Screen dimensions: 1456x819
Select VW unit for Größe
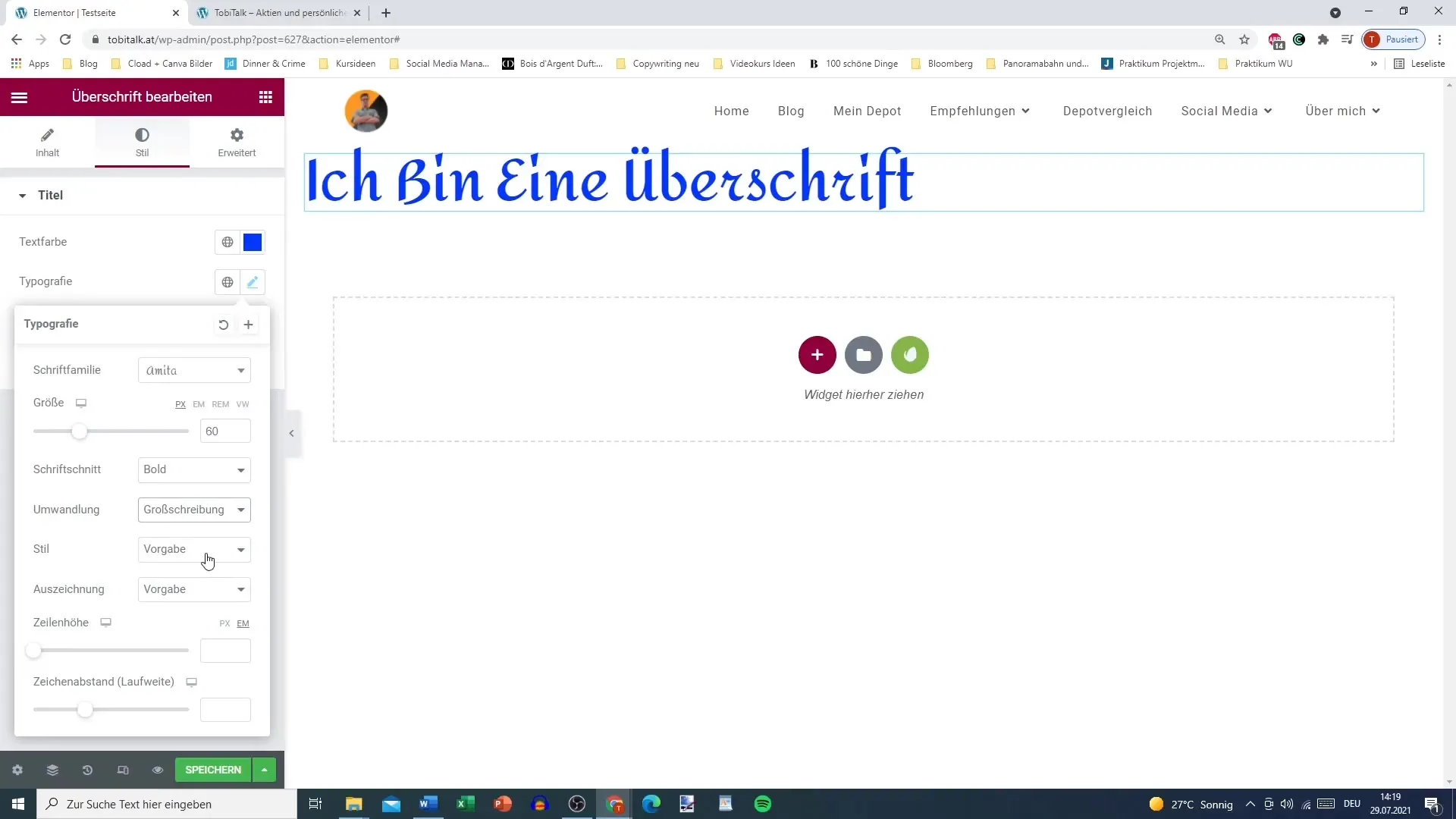point(243,404)
